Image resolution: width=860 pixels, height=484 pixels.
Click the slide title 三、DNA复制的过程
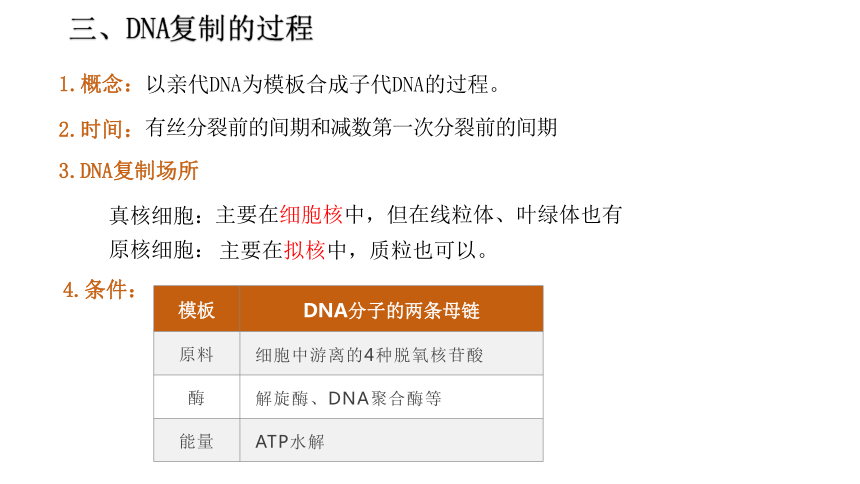[x=191, y=29]
